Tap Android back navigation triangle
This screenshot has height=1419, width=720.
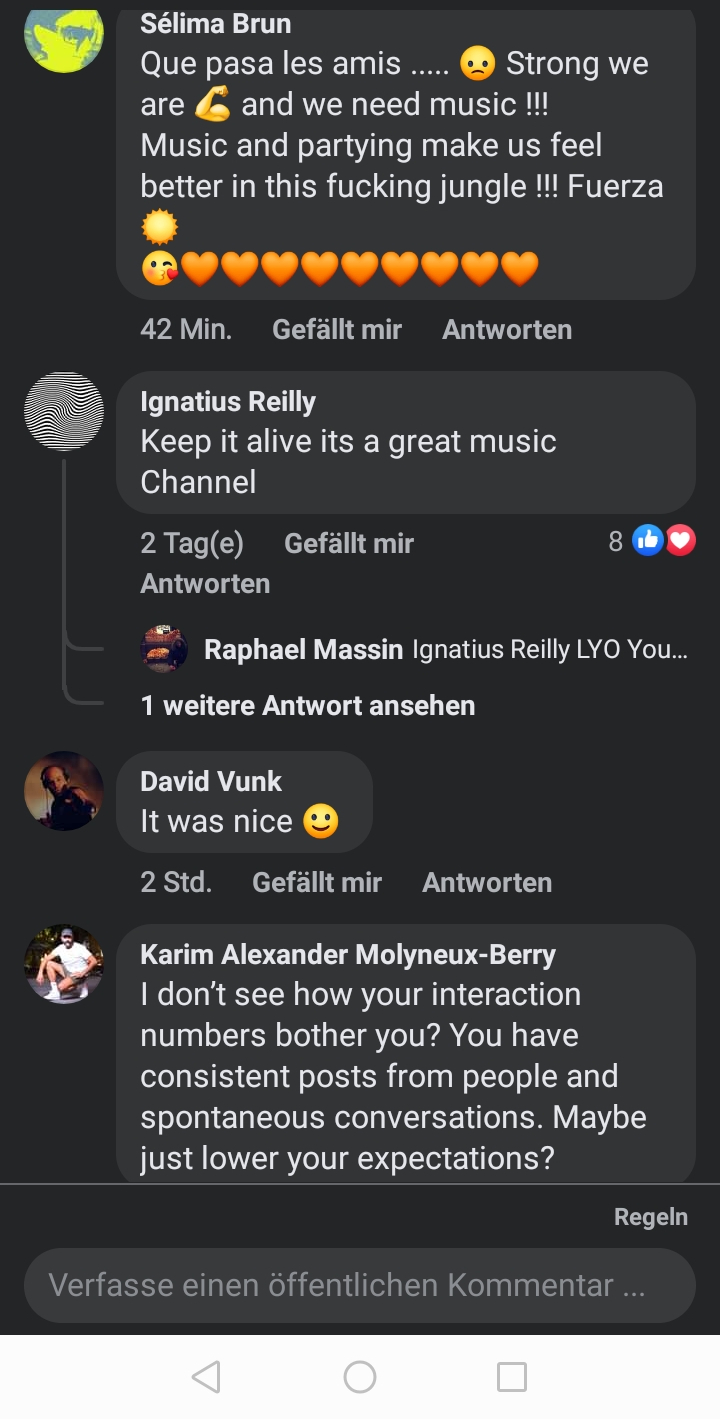tap(206, 1377)
